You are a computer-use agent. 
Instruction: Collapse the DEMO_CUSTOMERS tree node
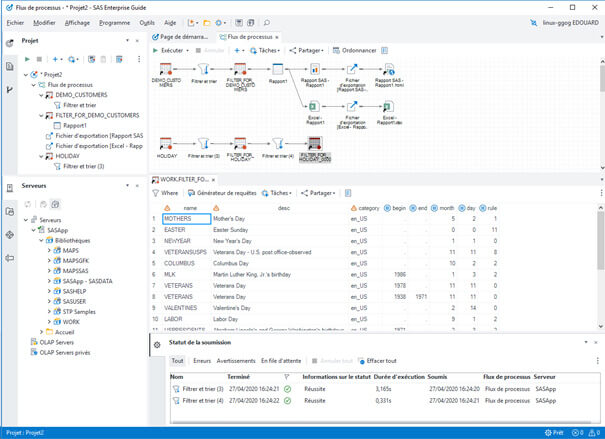pos(41,95)
